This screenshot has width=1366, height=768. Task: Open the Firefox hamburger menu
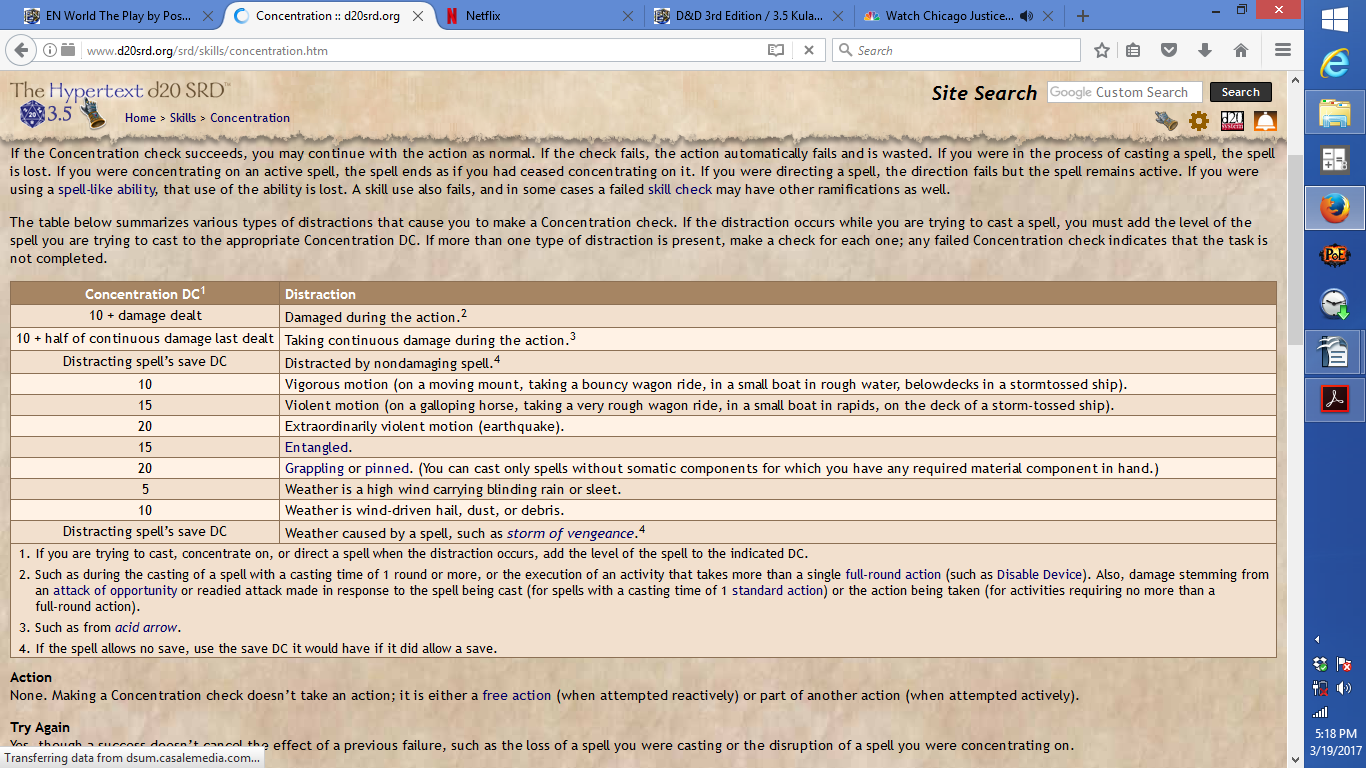(x=1282, y=50)
